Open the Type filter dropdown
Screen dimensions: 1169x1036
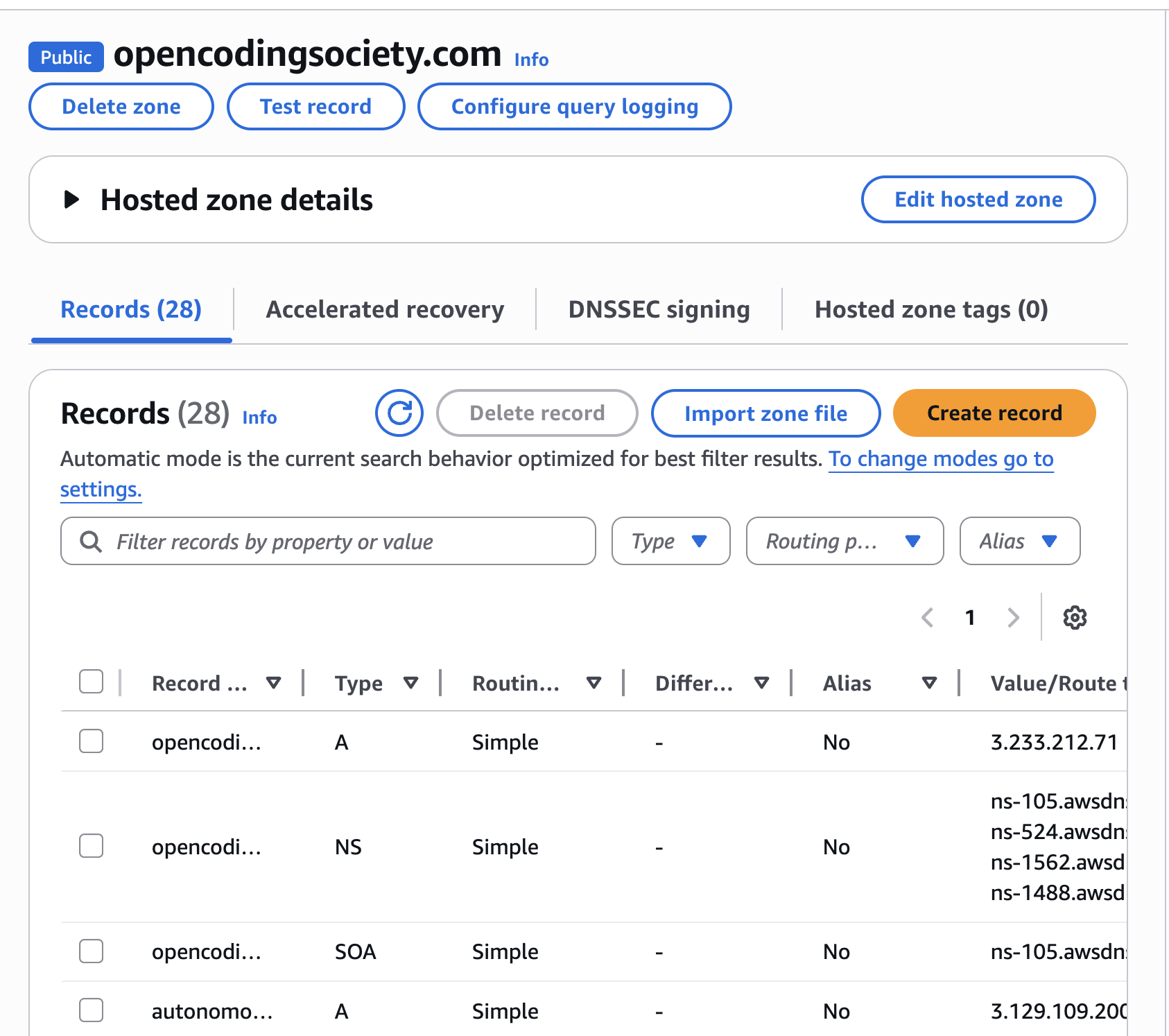[x=670, y=541]
